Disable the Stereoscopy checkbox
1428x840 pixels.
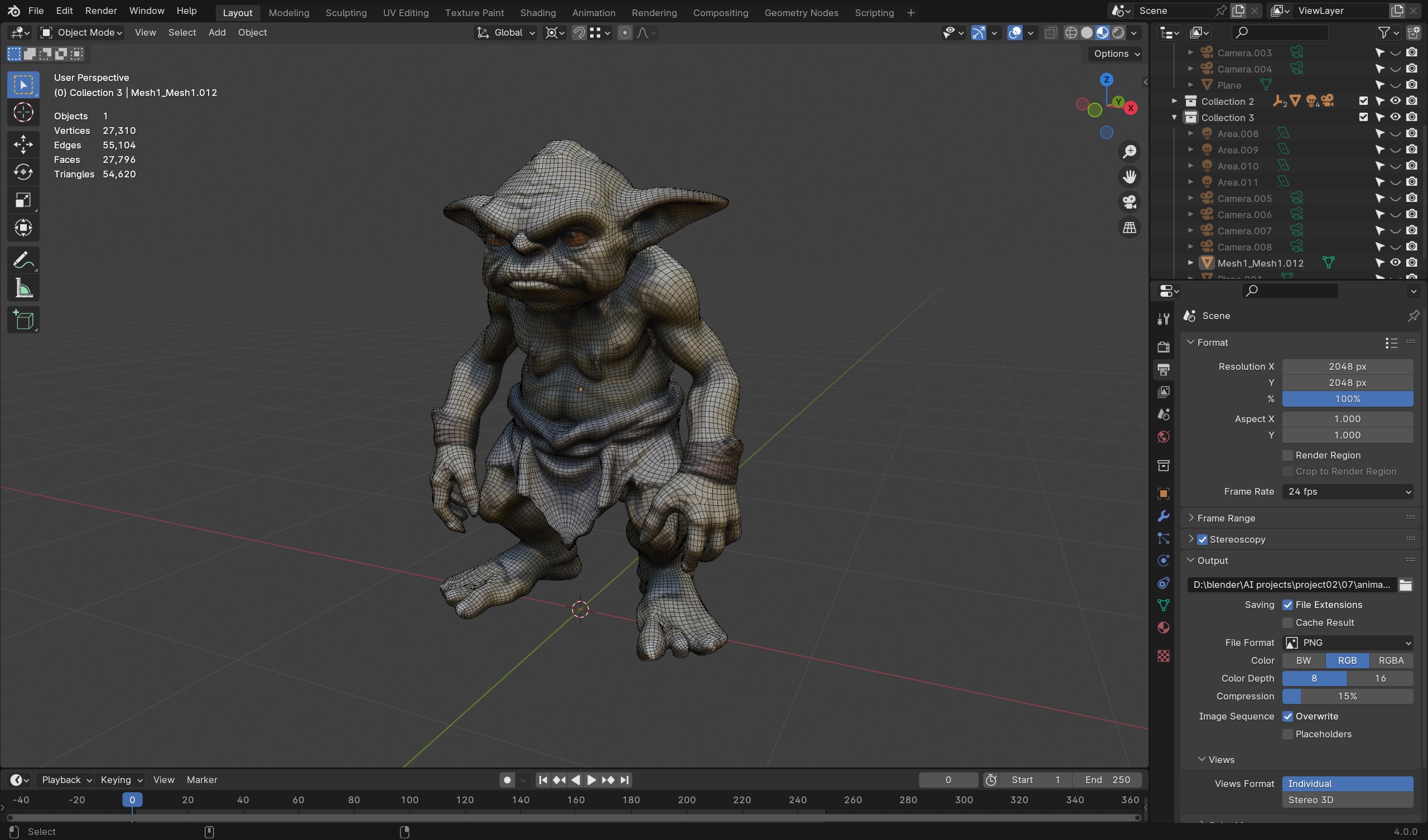(1203, 539)
